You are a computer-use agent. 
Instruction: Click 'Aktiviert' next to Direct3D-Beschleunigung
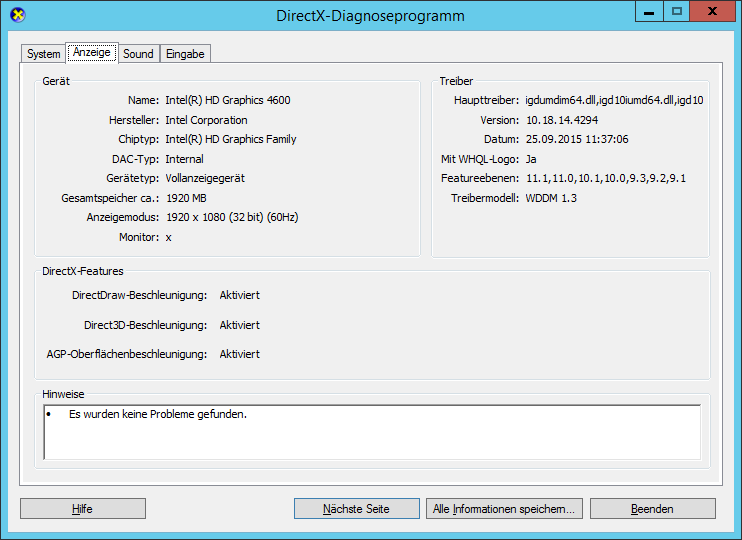(x=240, y=325)
